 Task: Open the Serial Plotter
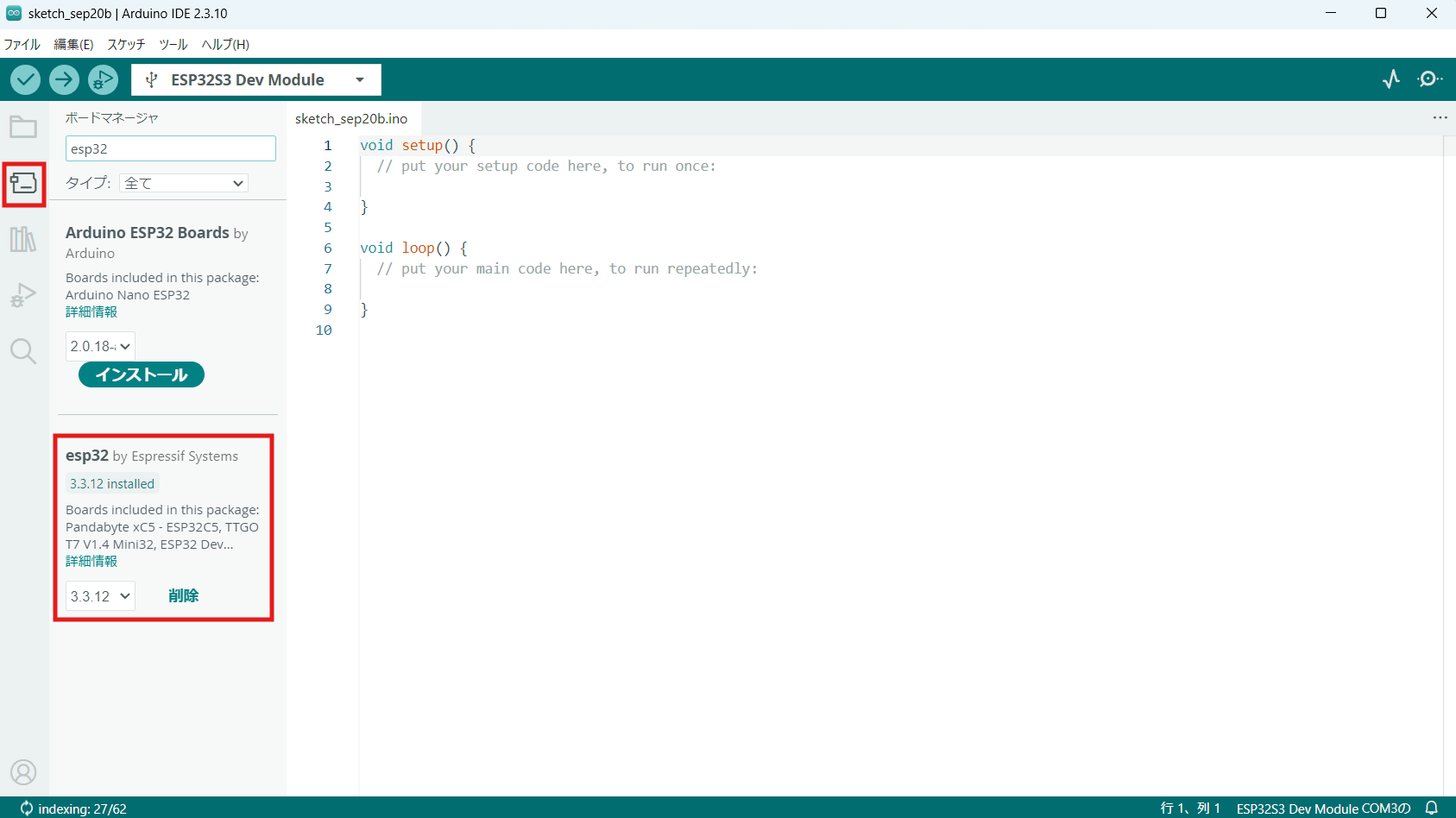pyautogui.click(x=1391, y=79)
